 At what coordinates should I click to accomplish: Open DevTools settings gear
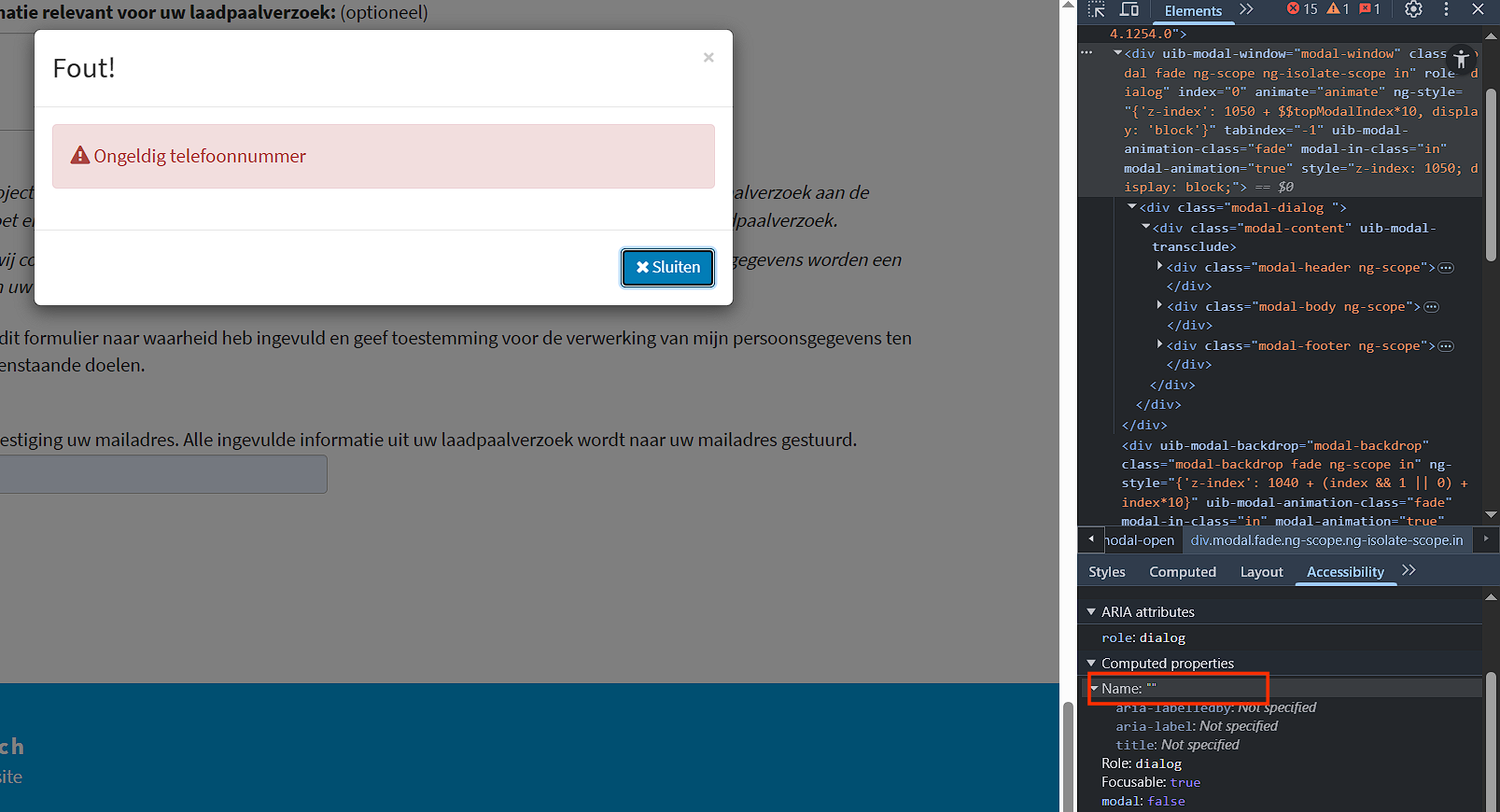click(1413, 9)
